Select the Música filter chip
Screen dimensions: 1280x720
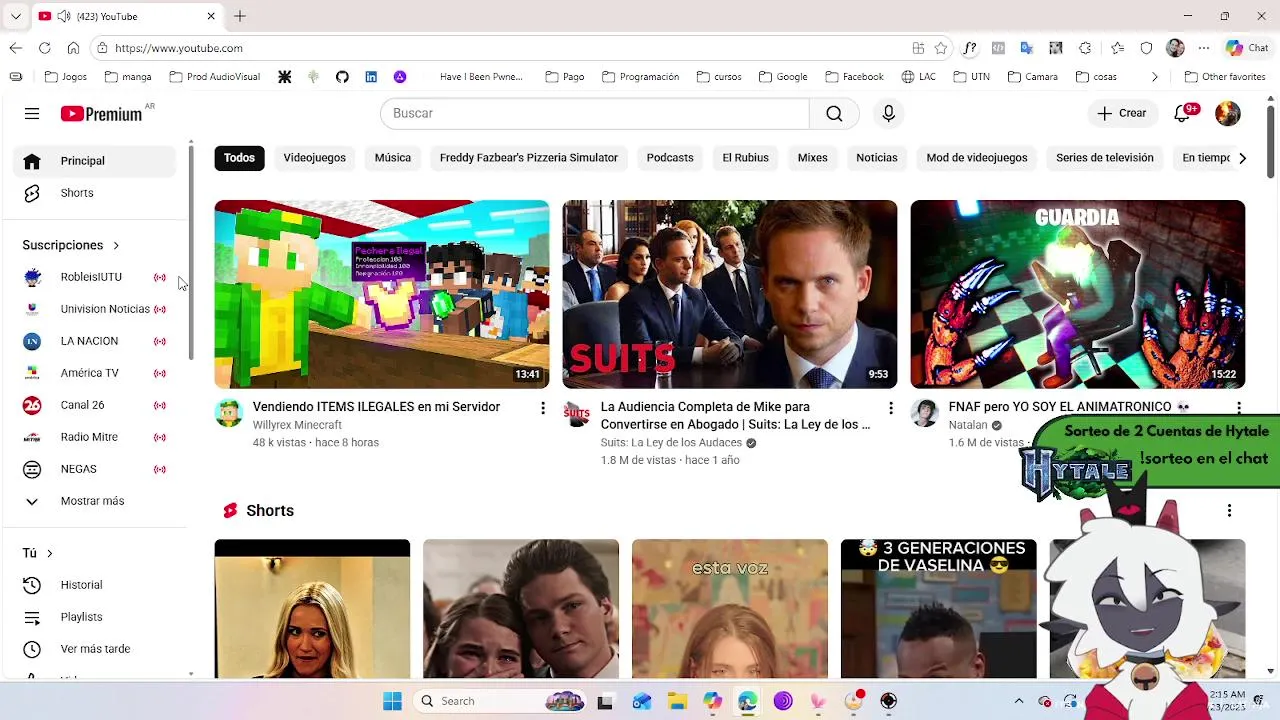click(393, 158)
